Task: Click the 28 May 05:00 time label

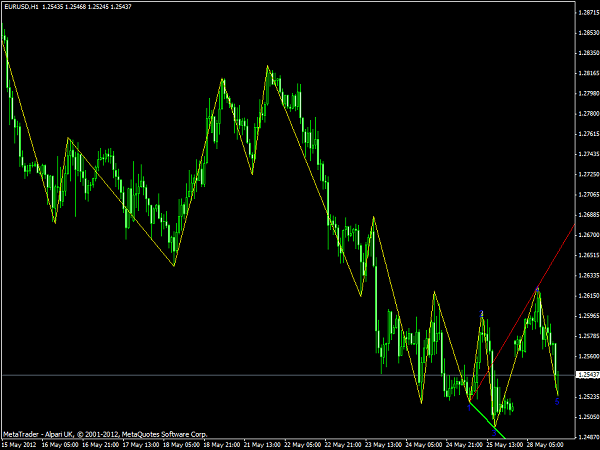Action: 546,445
